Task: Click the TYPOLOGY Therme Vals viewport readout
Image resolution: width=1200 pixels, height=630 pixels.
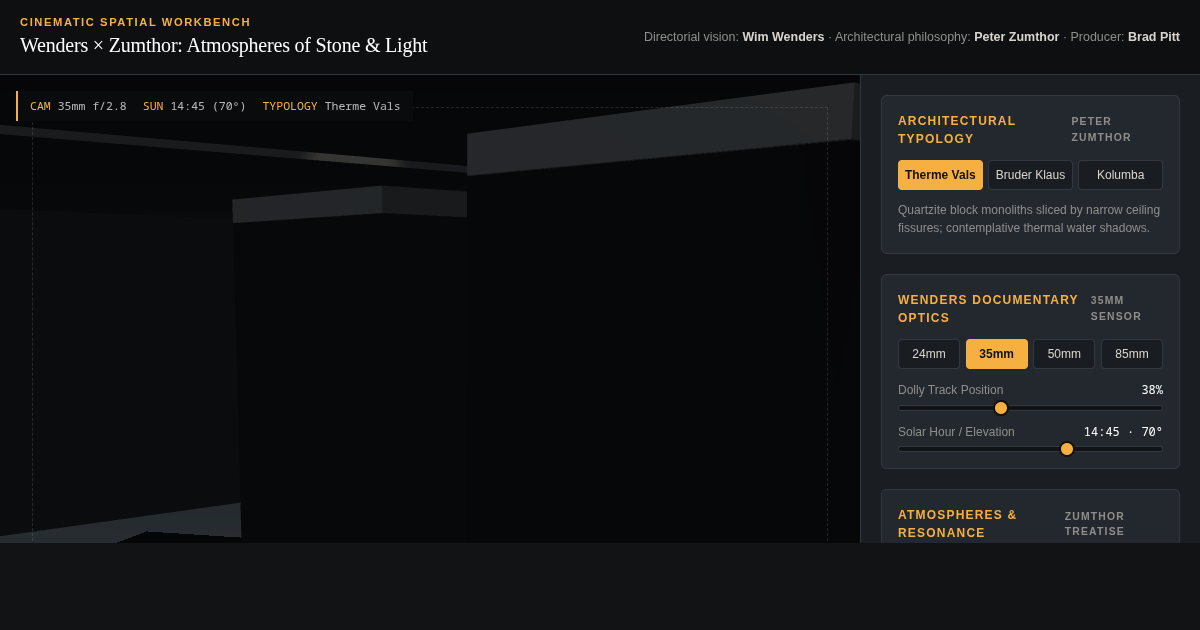Action: [331, 106]
